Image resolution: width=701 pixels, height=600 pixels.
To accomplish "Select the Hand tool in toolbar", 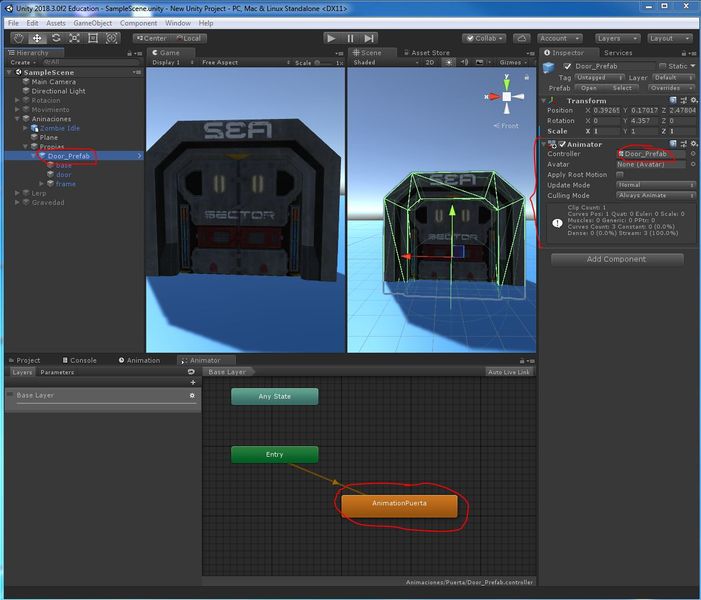I will (x=18, y=38).
